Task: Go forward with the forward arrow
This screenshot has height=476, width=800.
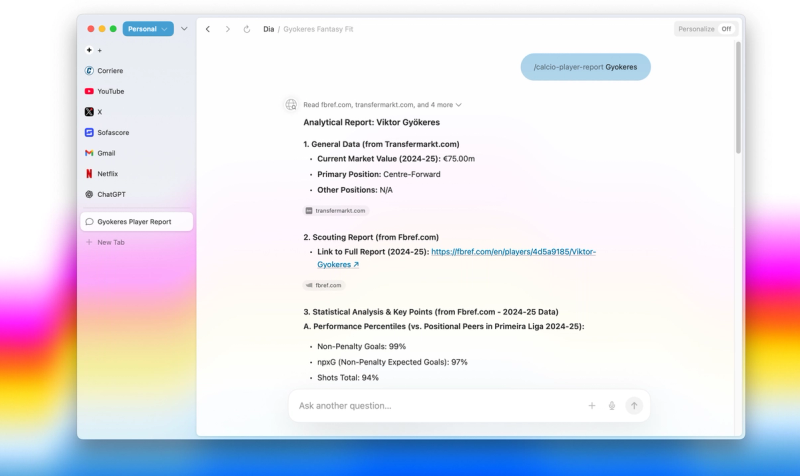Action: (x=228, y=29)
